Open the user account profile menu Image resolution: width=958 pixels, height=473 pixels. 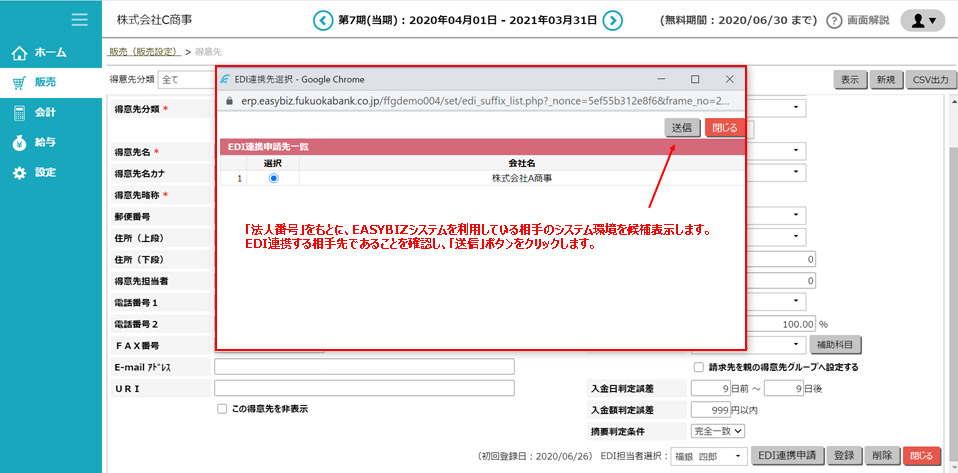click(922, 20)
